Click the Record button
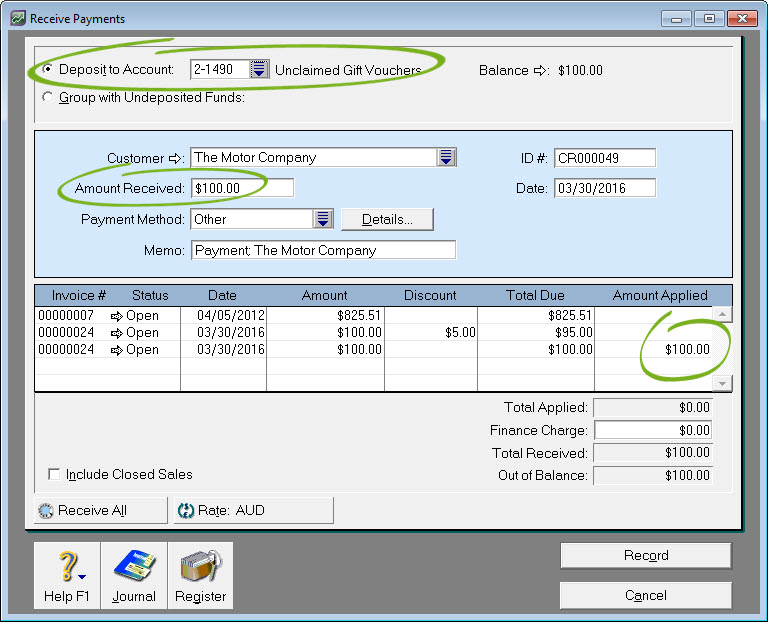This screenshot has width=768, height=622. [x=646, y=555]
